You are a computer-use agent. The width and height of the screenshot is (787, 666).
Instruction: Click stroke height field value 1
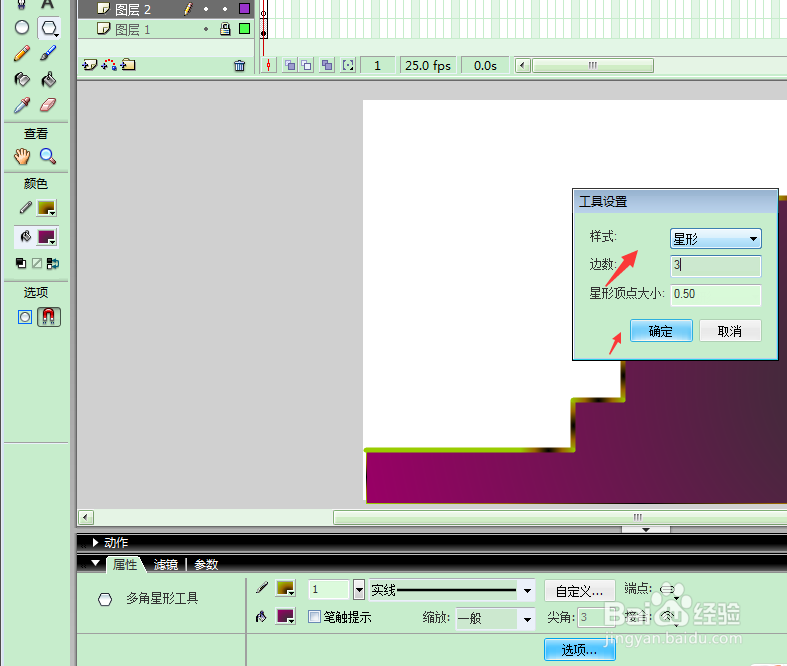pos(328,589)
